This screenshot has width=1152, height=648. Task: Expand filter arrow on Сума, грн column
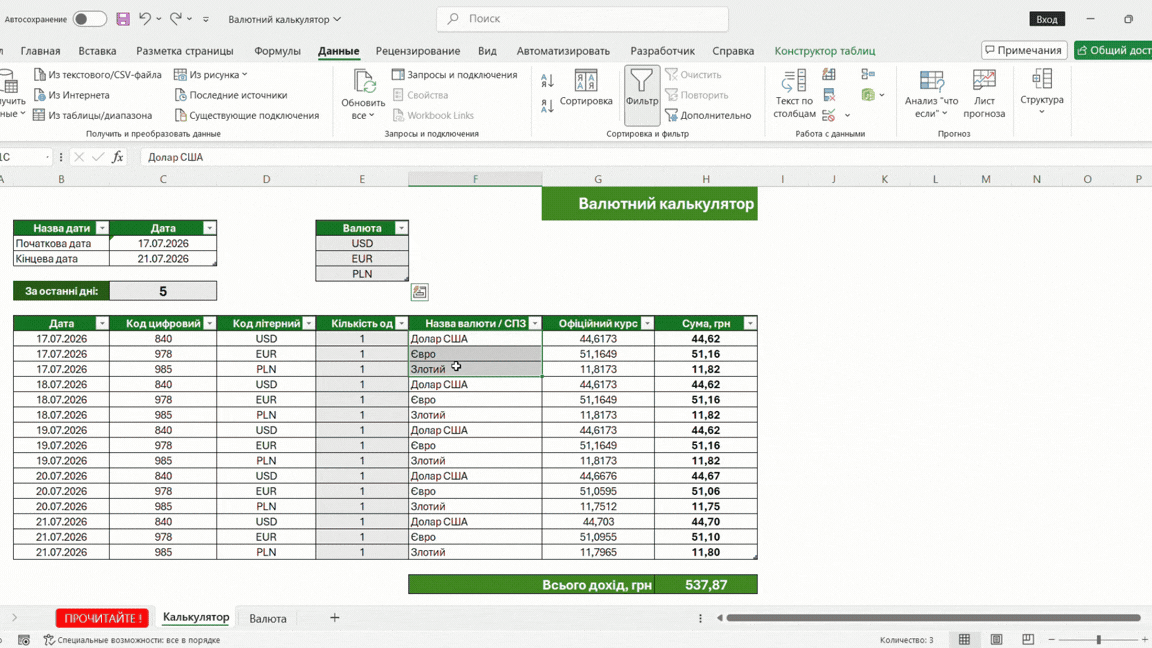749,323
